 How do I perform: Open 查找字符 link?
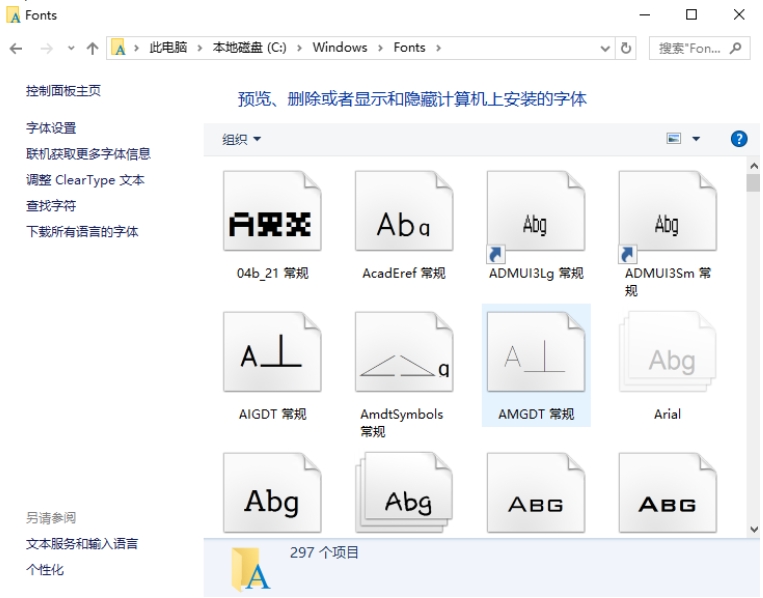pyautogui.click(x=51, y=206)
